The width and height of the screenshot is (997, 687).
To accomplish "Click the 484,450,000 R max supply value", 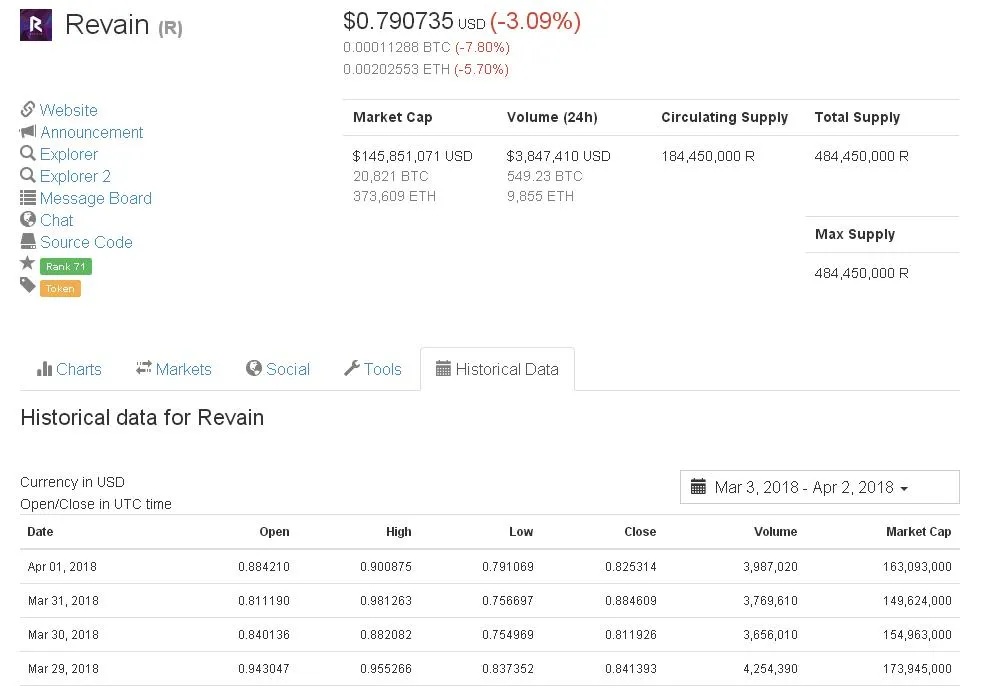I will [x=862, y=274].
